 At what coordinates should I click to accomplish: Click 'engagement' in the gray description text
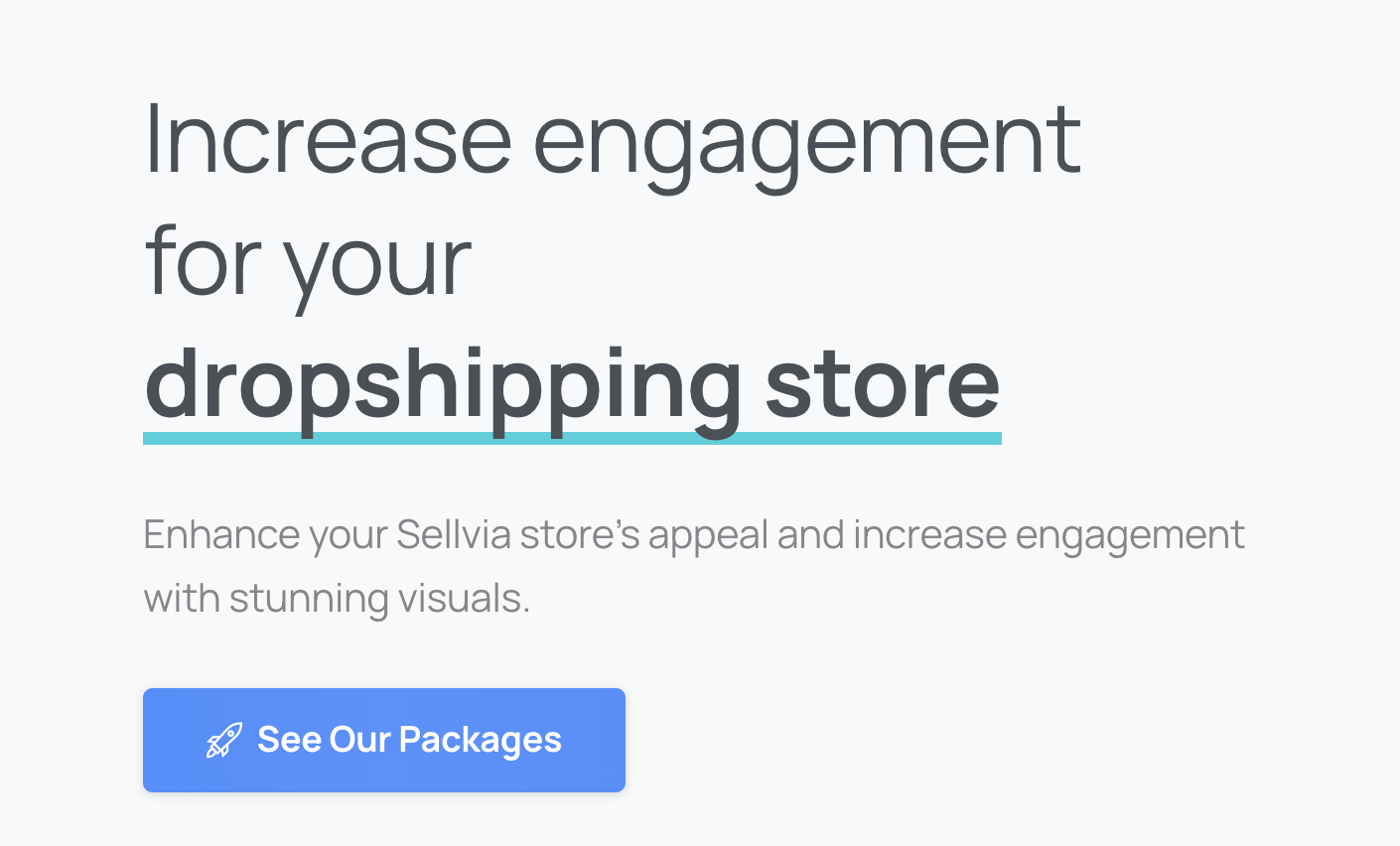click(1130, 536)
